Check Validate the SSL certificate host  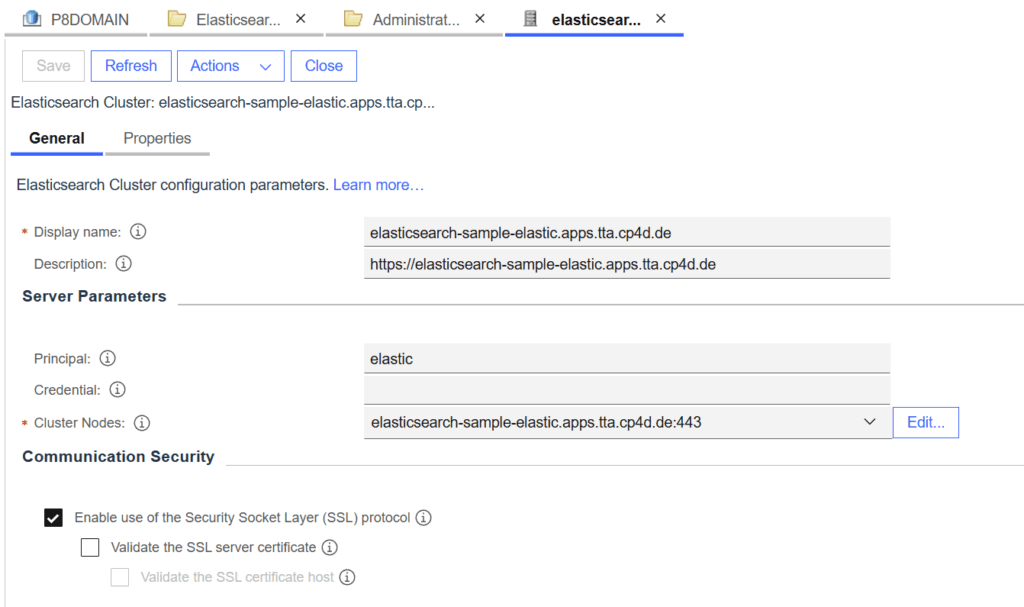coord(120,577)
